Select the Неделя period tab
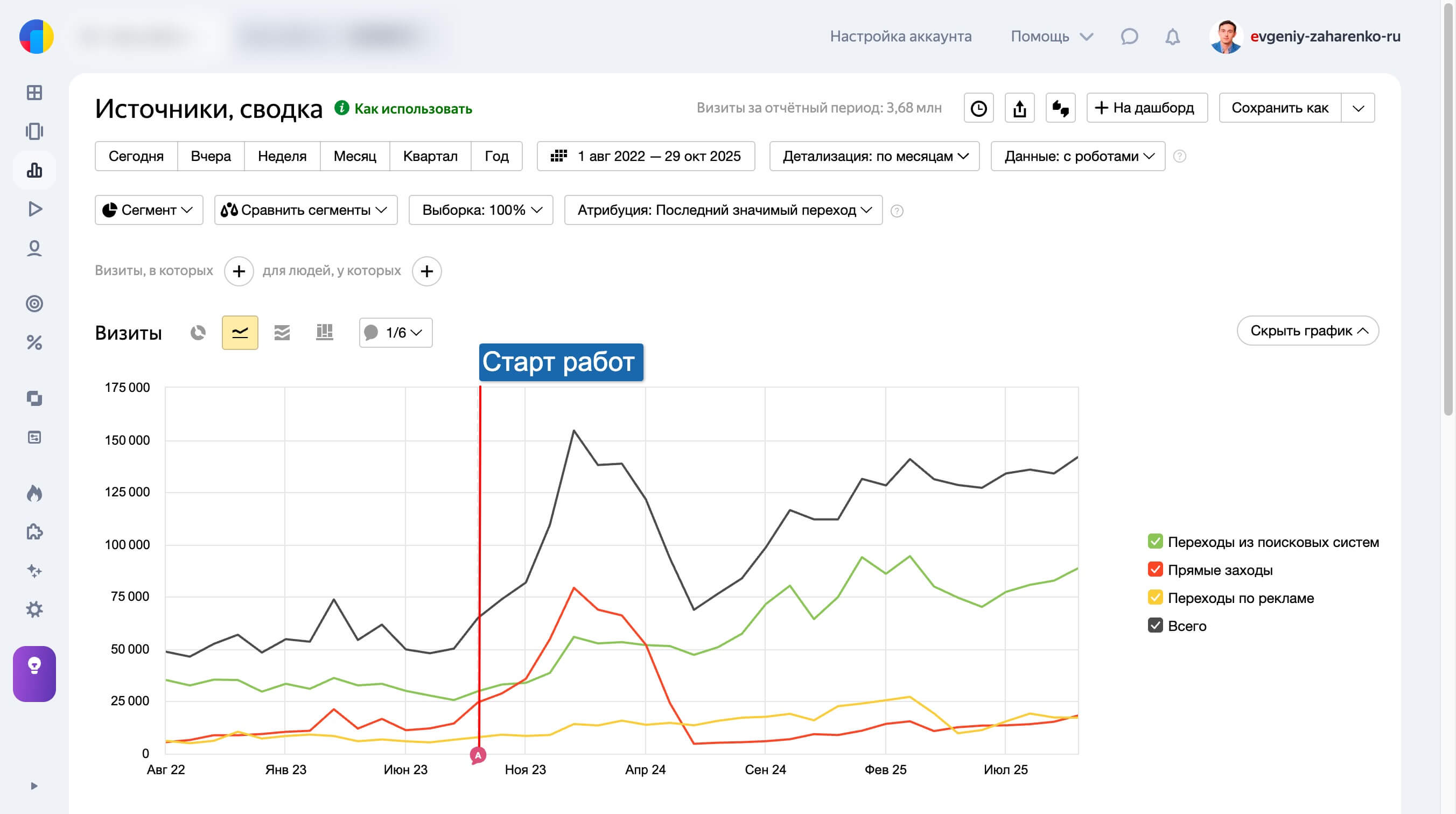Viewport: 1456px width, 814px height. pos(282,156)
